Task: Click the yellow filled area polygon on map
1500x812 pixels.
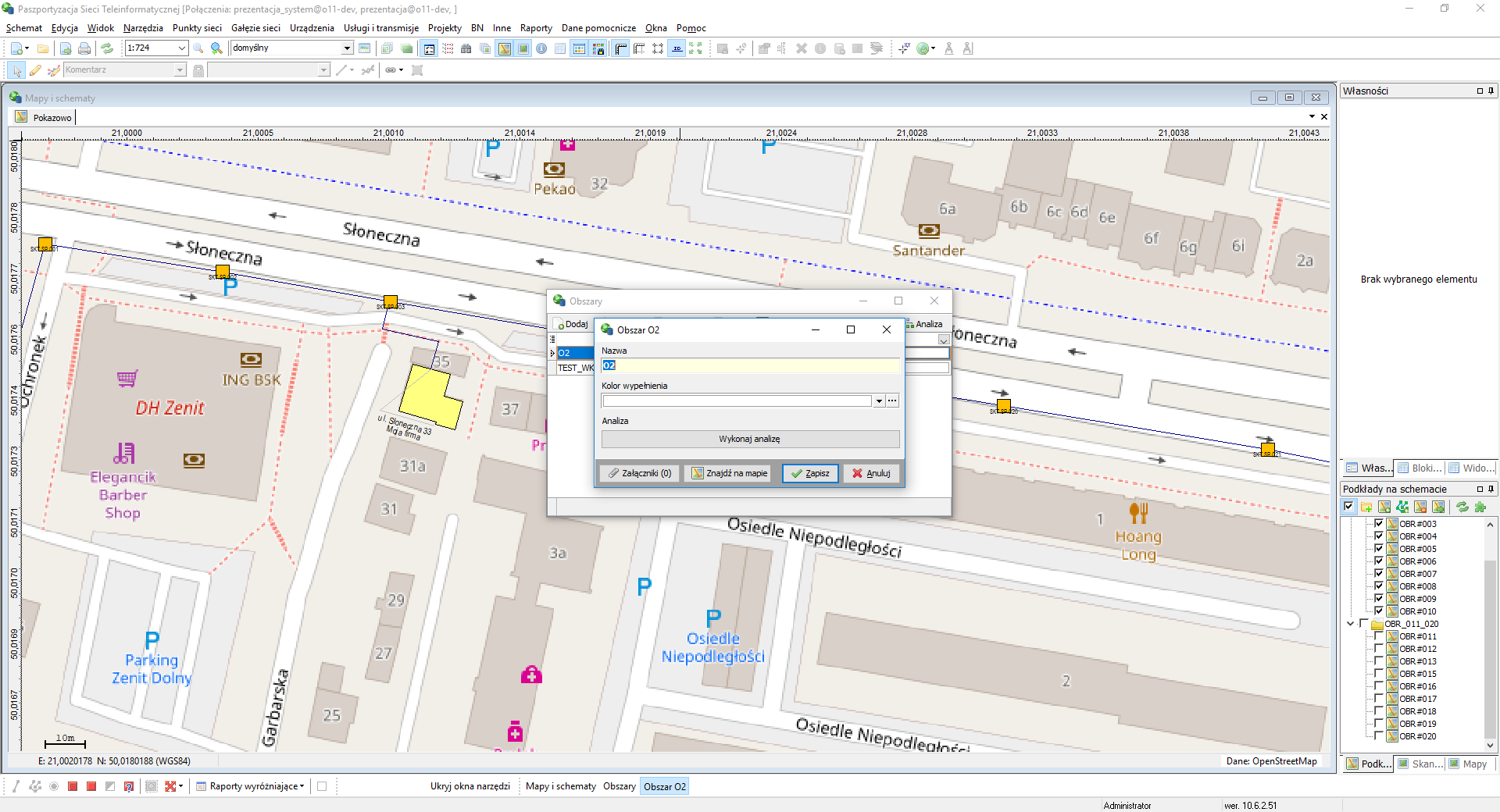Action: tap(428, 400)
